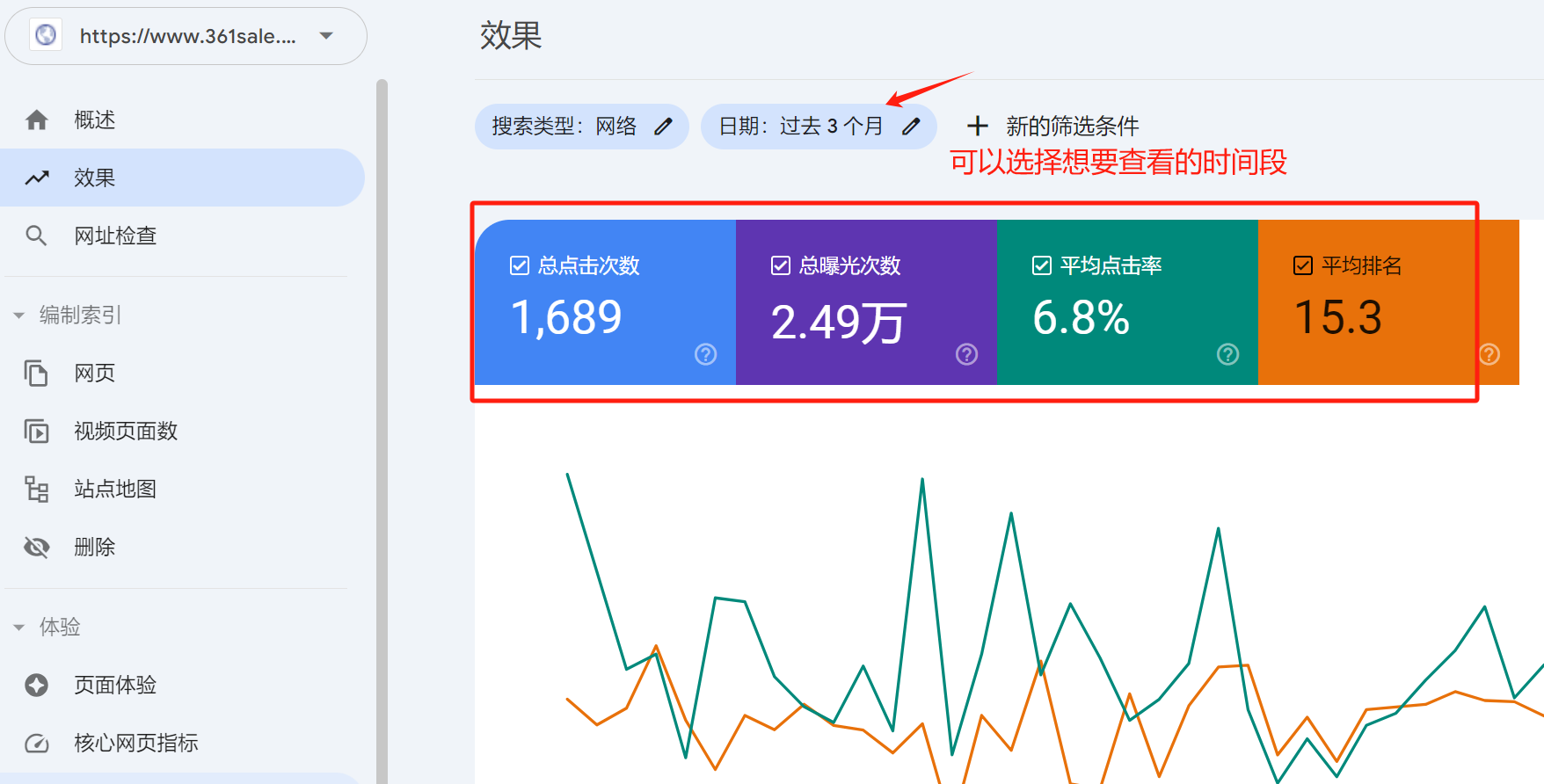This screenshot has height=784, width=1544.
Task: Toggle the 平均点击率 checkbox
Action: tap(1042, 265)
